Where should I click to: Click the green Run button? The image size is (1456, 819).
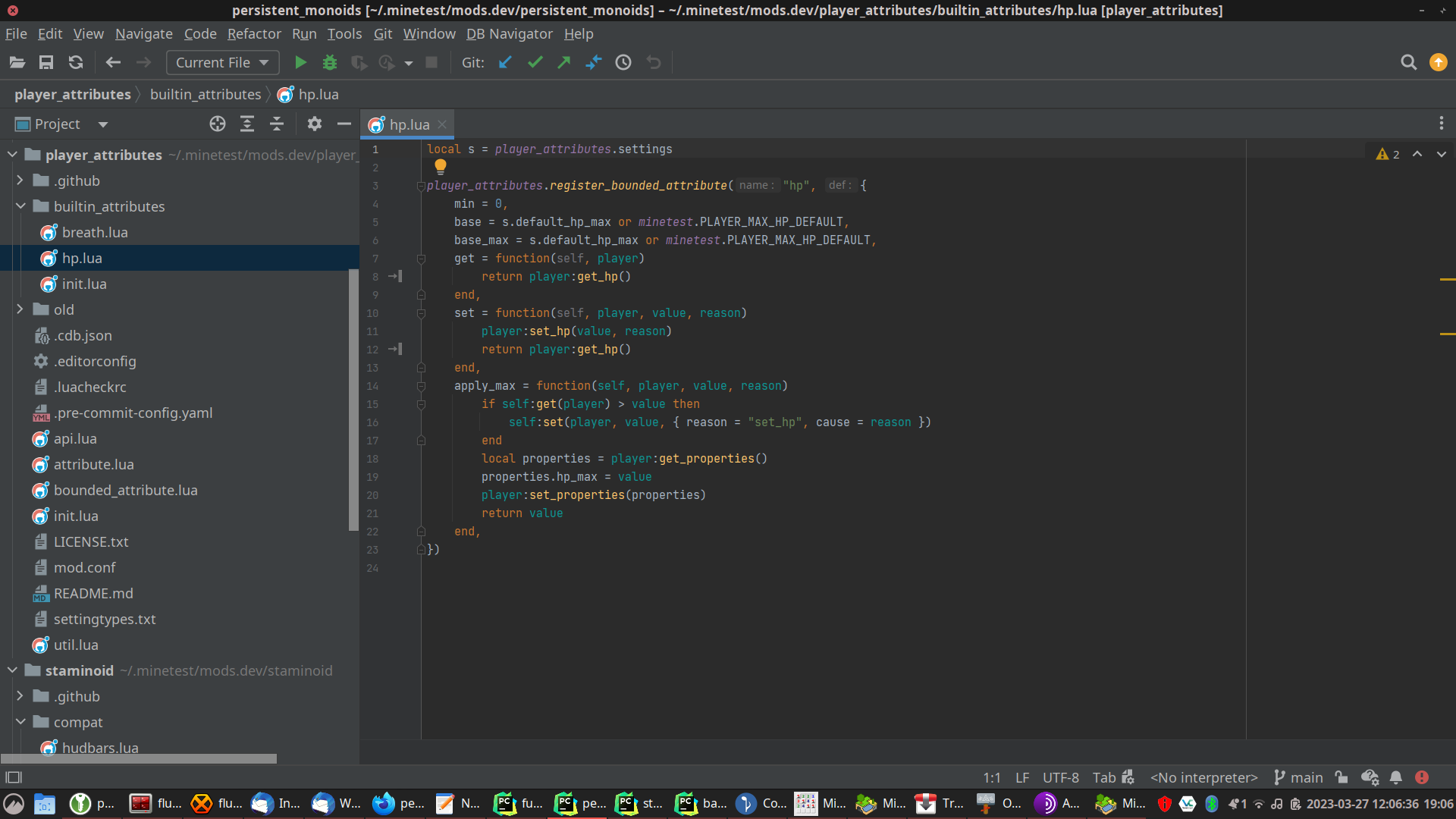pos(300,62)
